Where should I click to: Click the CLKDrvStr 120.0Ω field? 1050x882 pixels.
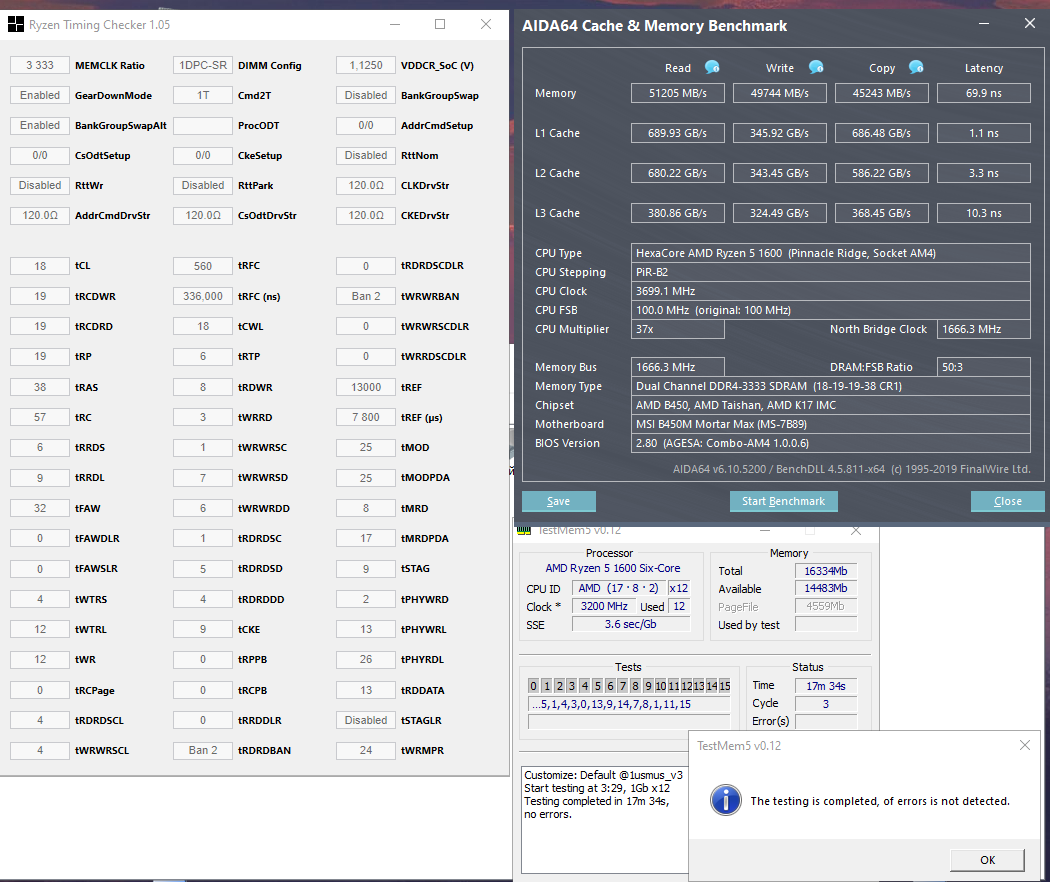[366, 185]
